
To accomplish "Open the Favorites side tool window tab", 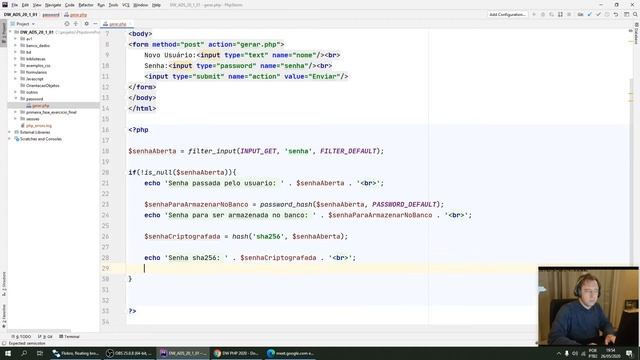I will coord(4,317).
